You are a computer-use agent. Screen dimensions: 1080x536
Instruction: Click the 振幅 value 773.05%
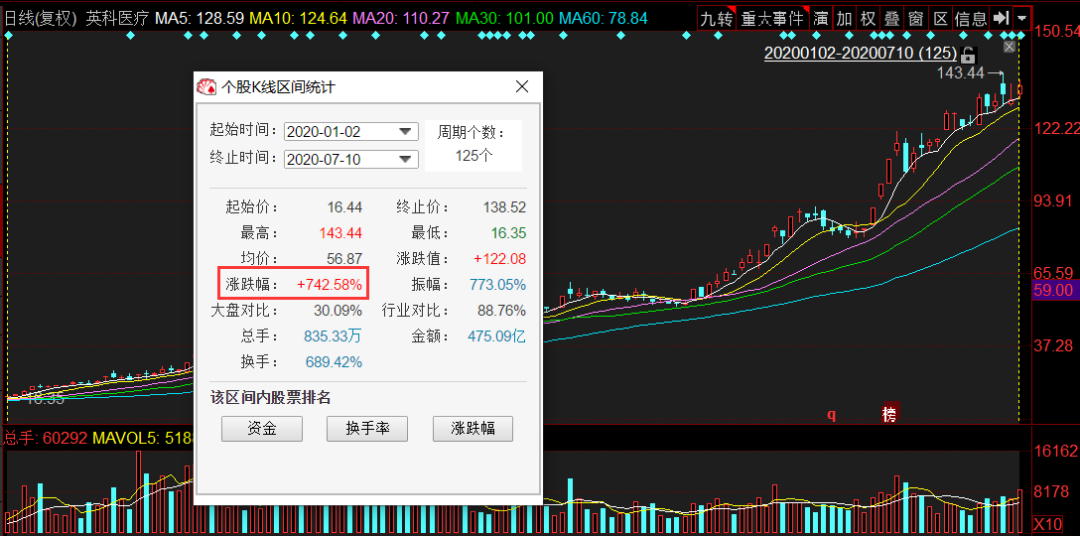click(x=497, y=284)
